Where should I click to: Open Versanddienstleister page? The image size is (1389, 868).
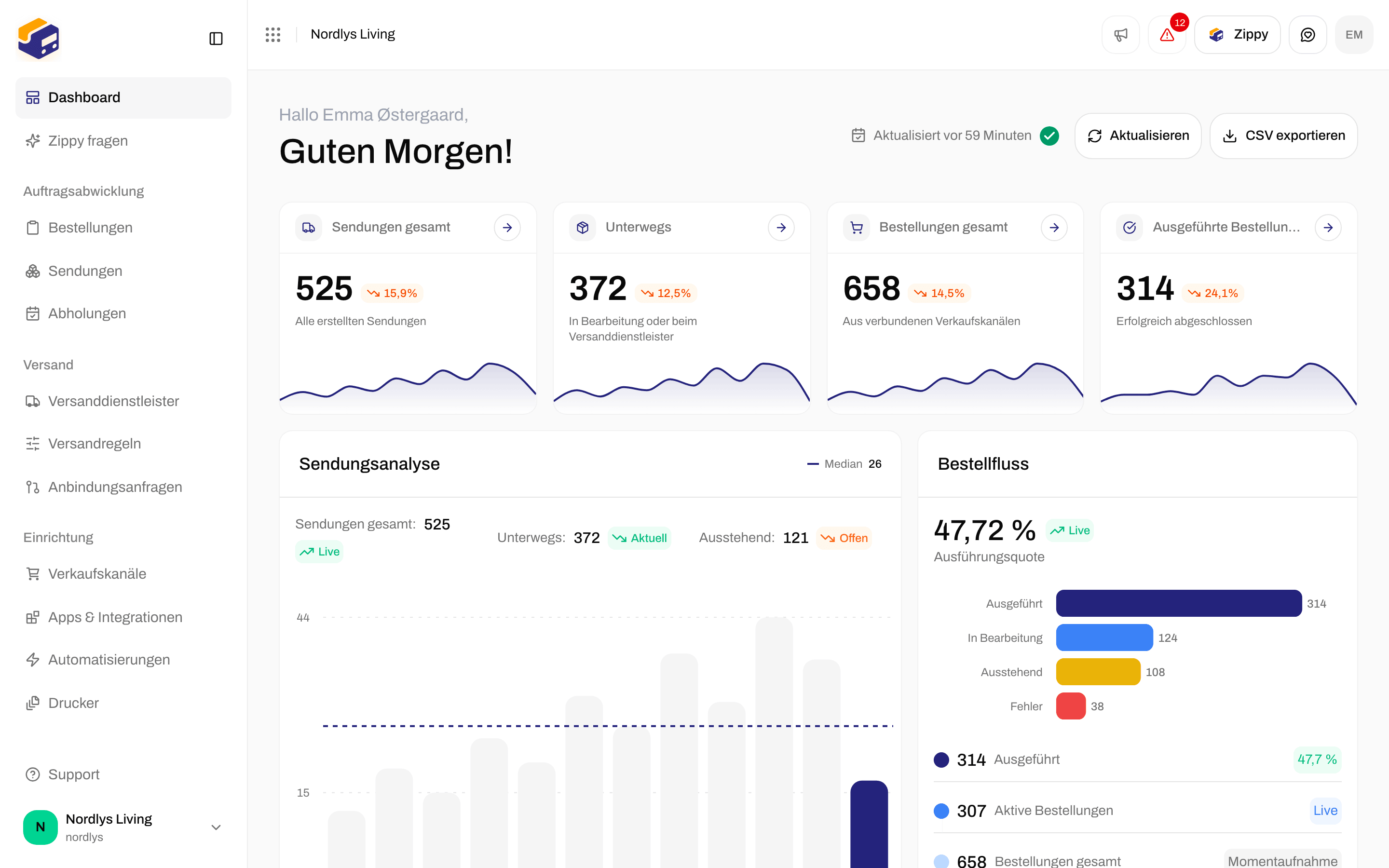point(123,401)
